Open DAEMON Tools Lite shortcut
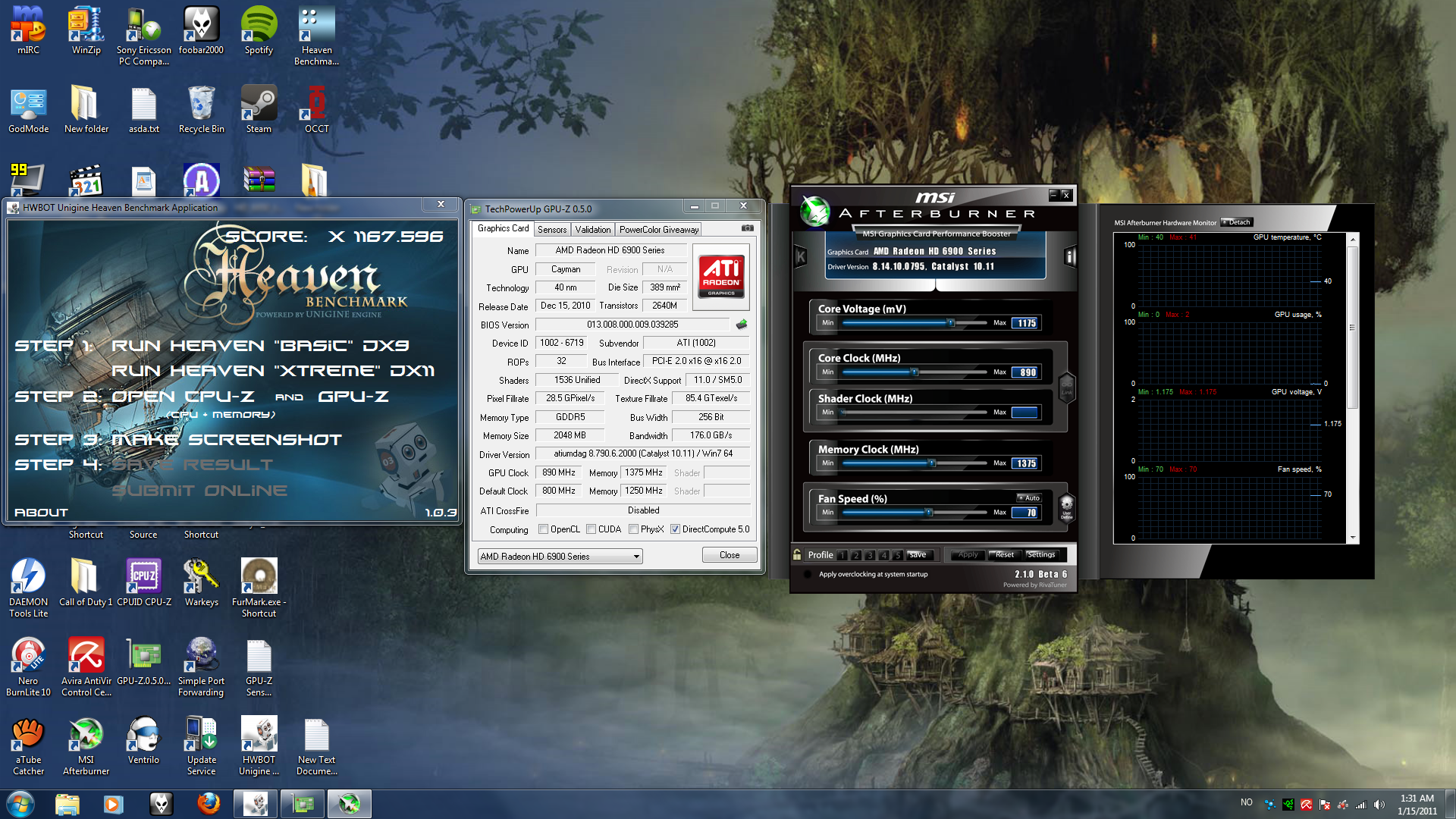This screenshot has height=819, width=1456. tap(28, 588)
